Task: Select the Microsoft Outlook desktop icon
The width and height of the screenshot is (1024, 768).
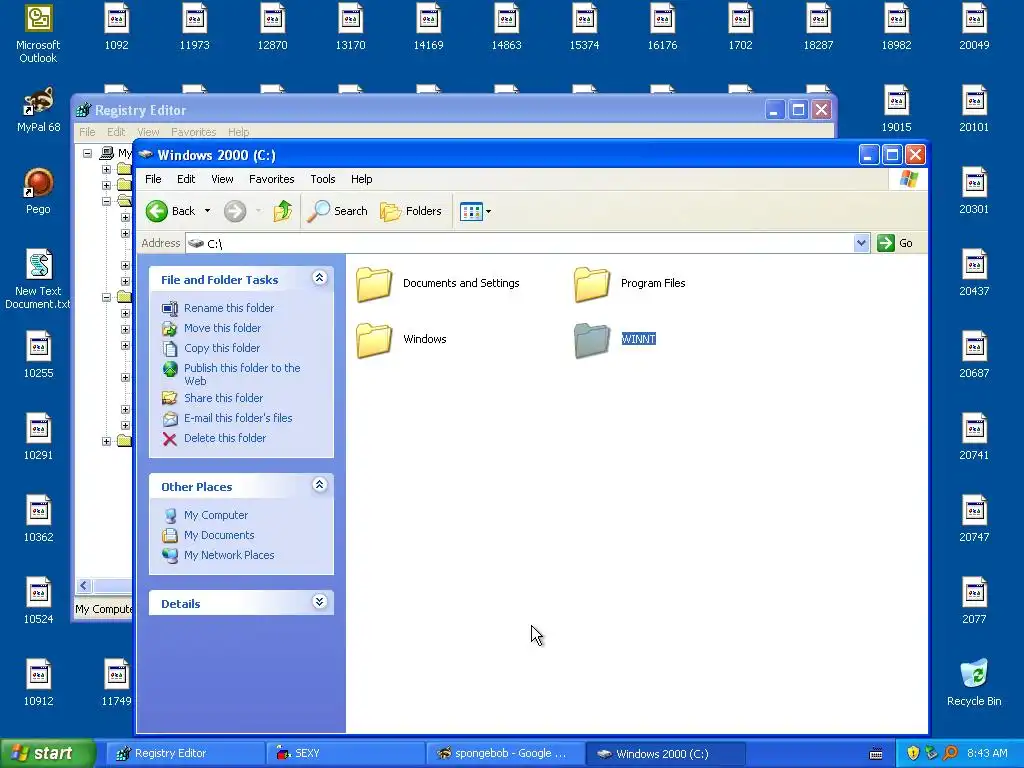Action: click(x=38, y=34)
